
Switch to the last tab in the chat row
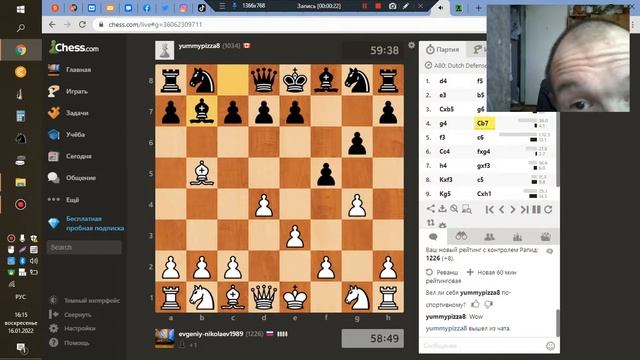coord(546,237)
